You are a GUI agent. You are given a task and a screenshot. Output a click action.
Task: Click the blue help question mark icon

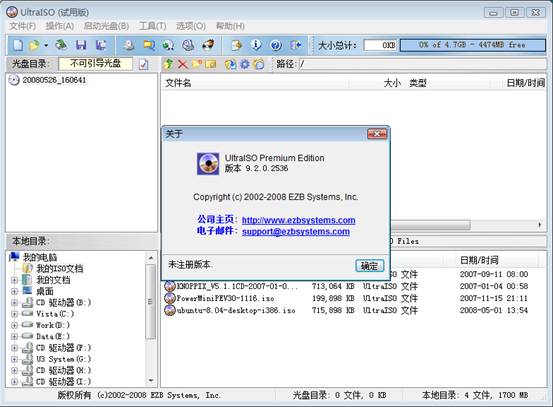(276, 45)
